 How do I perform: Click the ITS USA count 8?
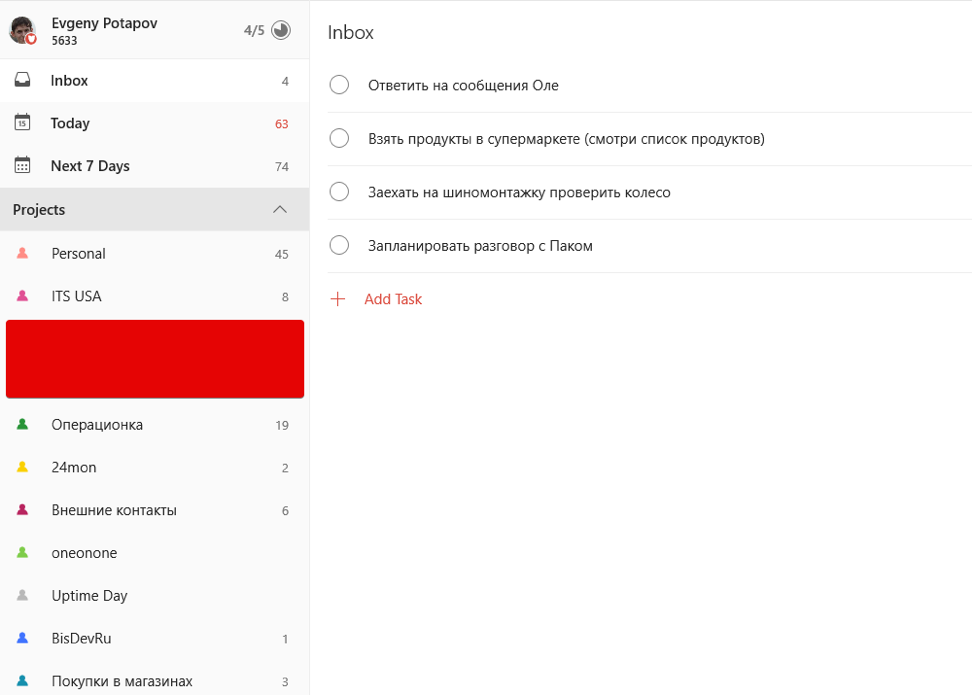pyautogui.click(x=285, y=297)
